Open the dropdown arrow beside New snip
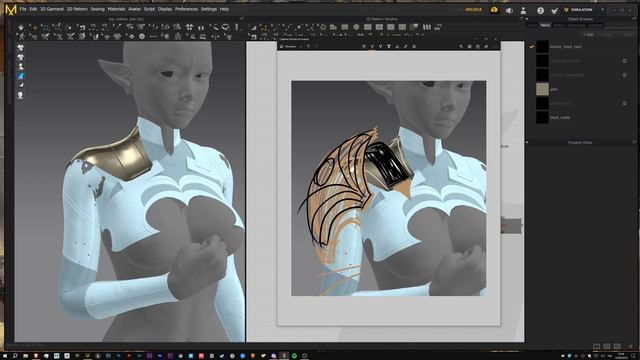This screenshot has height=360, width=640. pos(301,47)
